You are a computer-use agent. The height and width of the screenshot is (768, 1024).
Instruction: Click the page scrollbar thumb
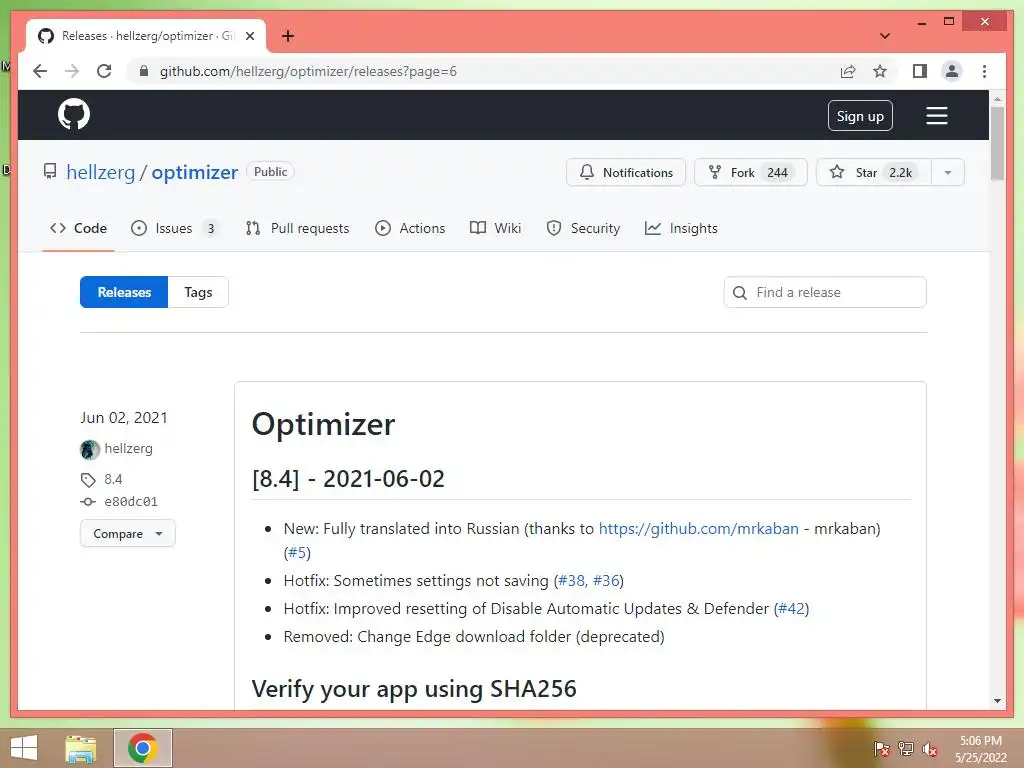997,143
